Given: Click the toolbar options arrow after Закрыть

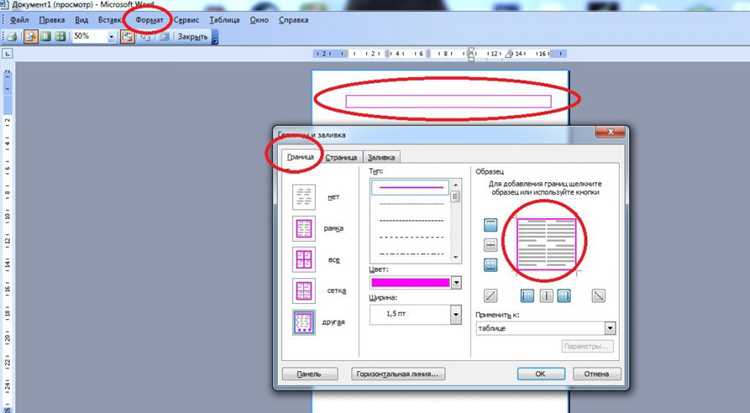Looking at the screenshot, I should (x=215, y=37).
